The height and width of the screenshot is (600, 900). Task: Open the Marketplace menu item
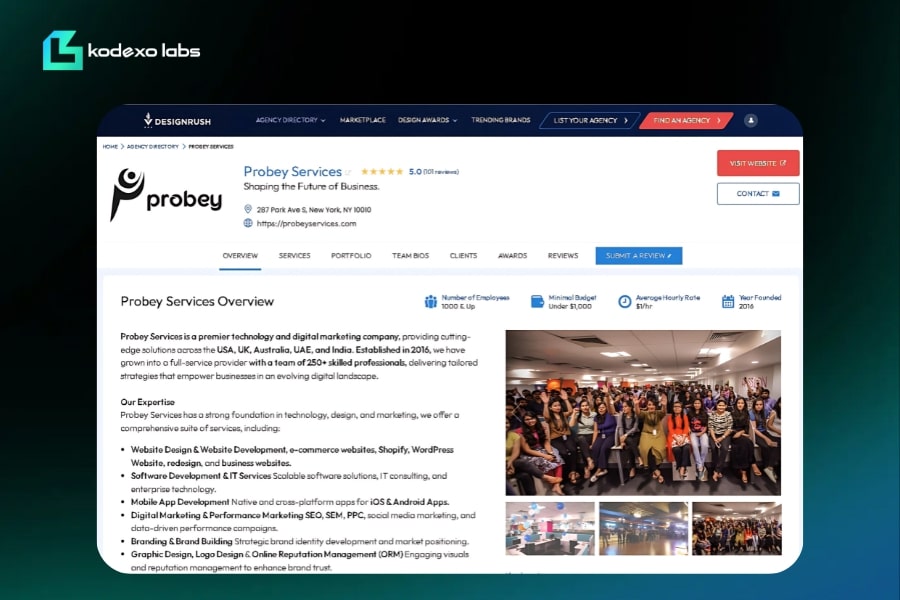coord(363,120)
